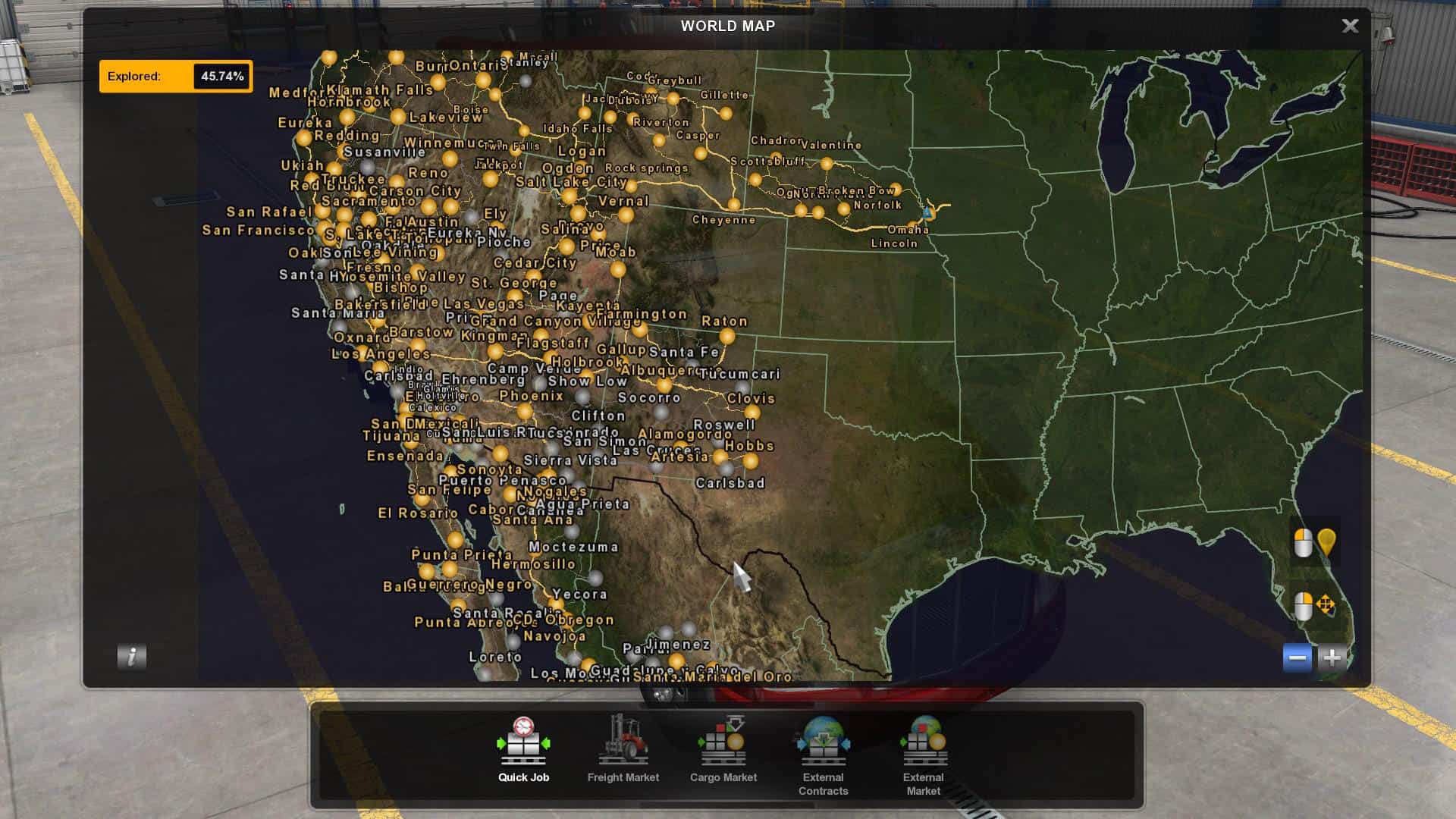Click the Hobbs city marker
The image size is (1456, 819).
click(x=750, y=460)
